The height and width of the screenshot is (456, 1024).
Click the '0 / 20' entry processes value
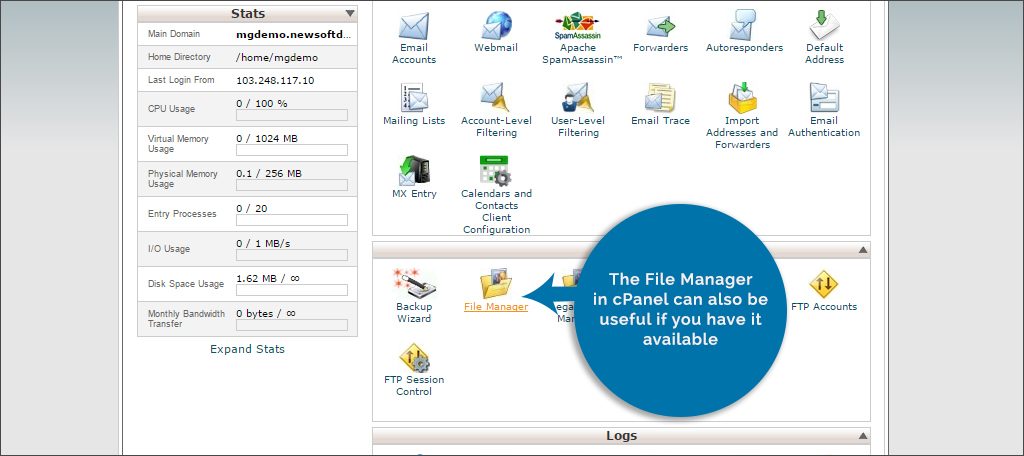(x=252, y=208)
